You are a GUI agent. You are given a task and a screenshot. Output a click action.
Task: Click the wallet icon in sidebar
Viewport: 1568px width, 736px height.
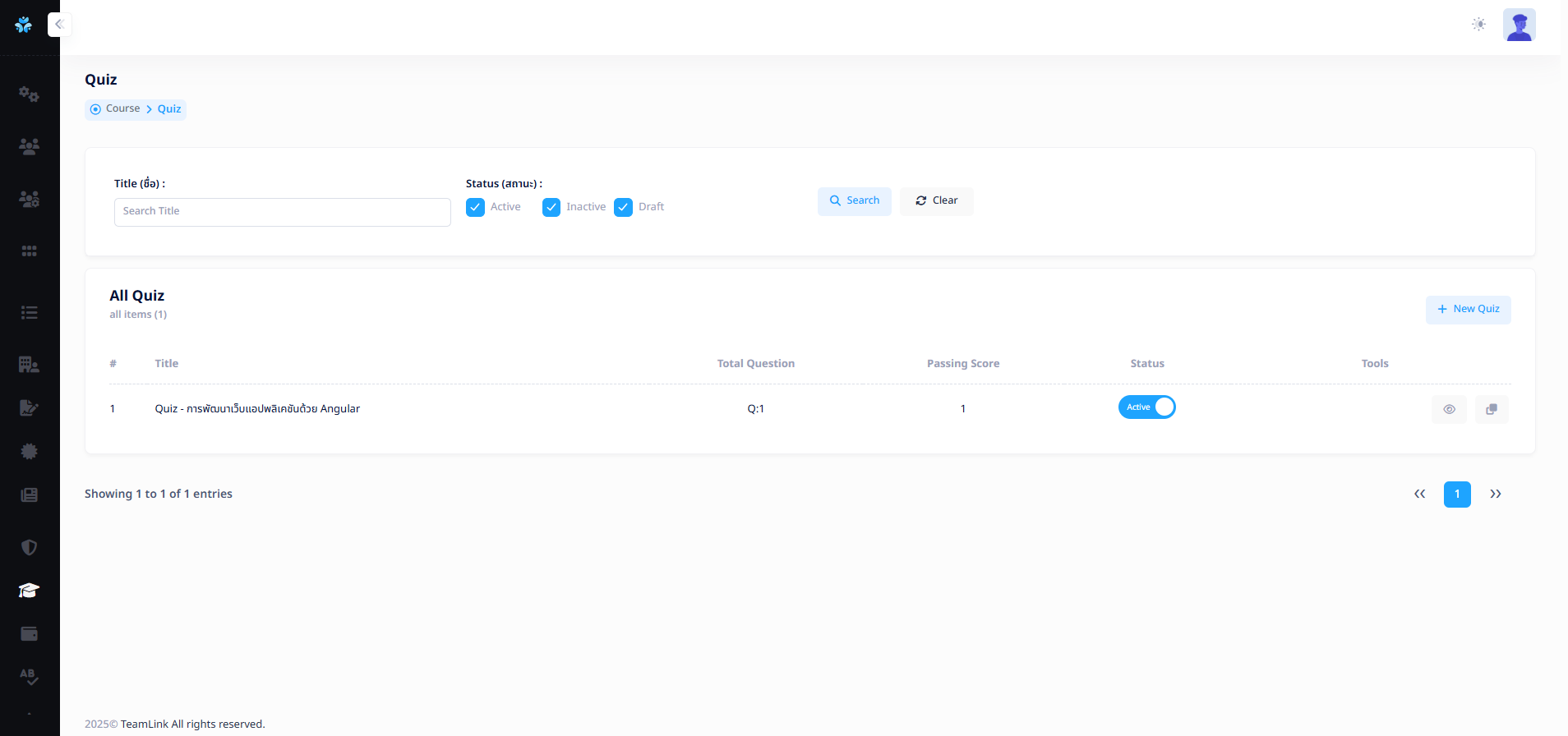point(29,634)
